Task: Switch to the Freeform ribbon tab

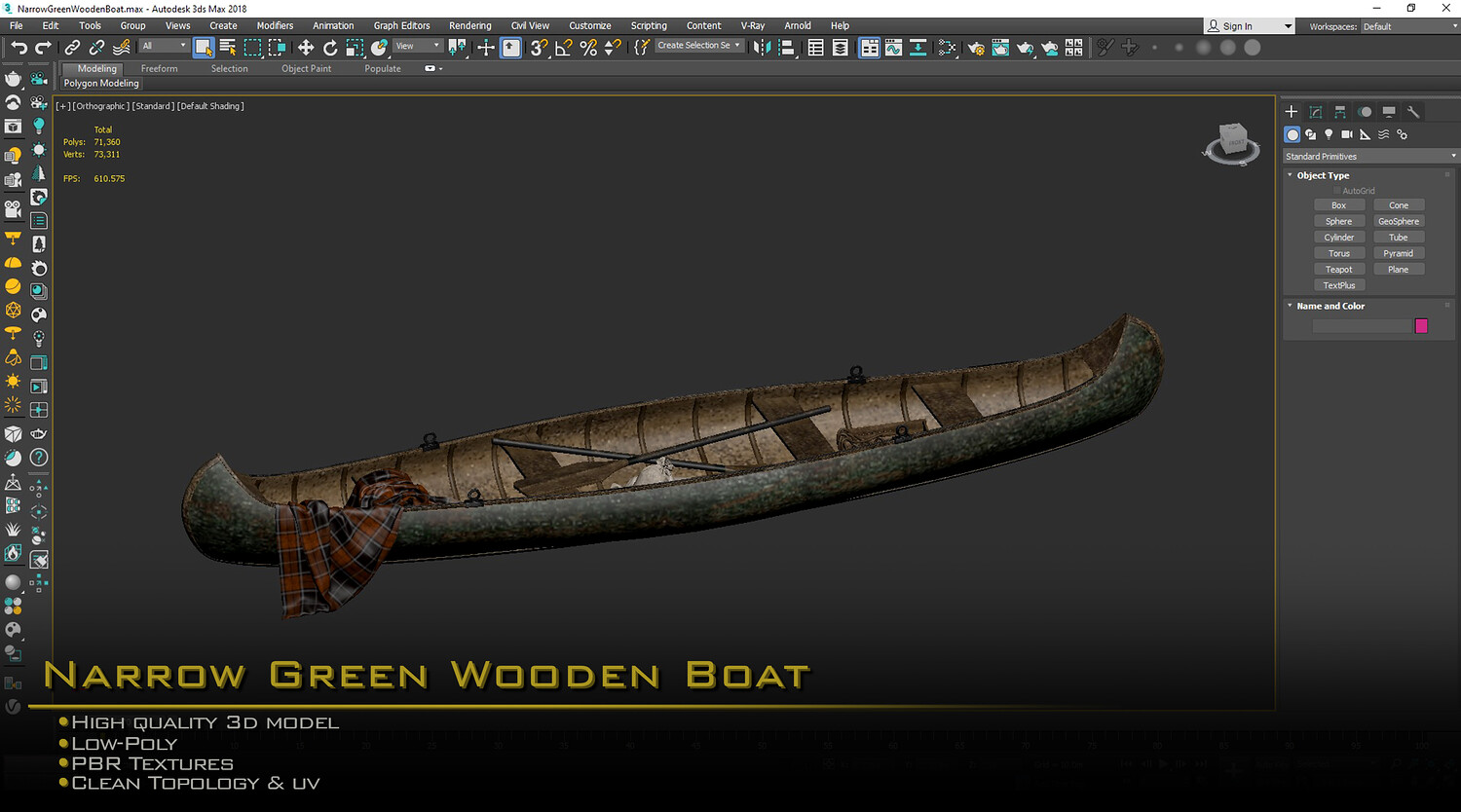Action: 159,69
